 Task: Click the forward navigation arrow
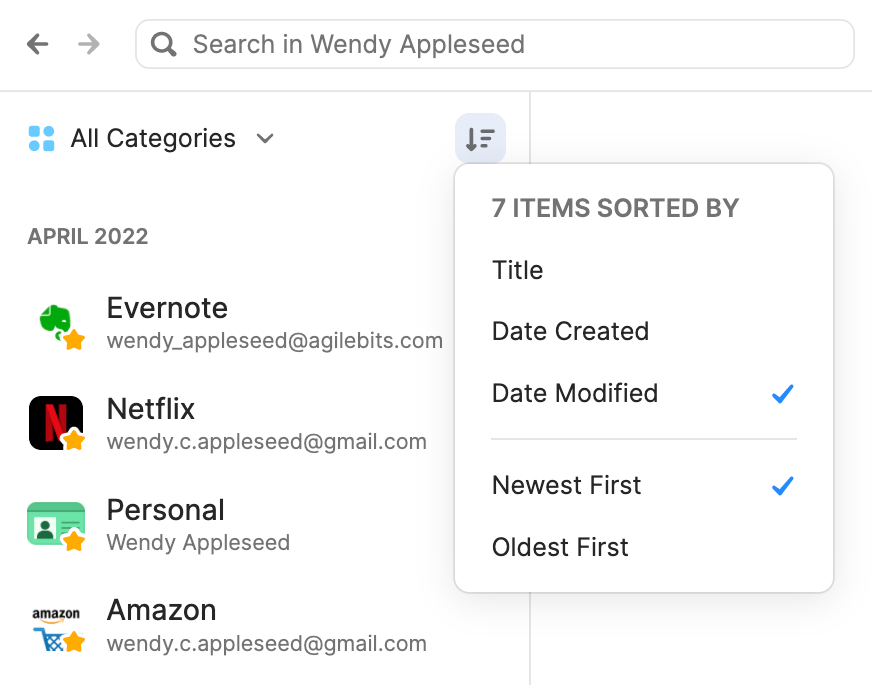point(89,44)
